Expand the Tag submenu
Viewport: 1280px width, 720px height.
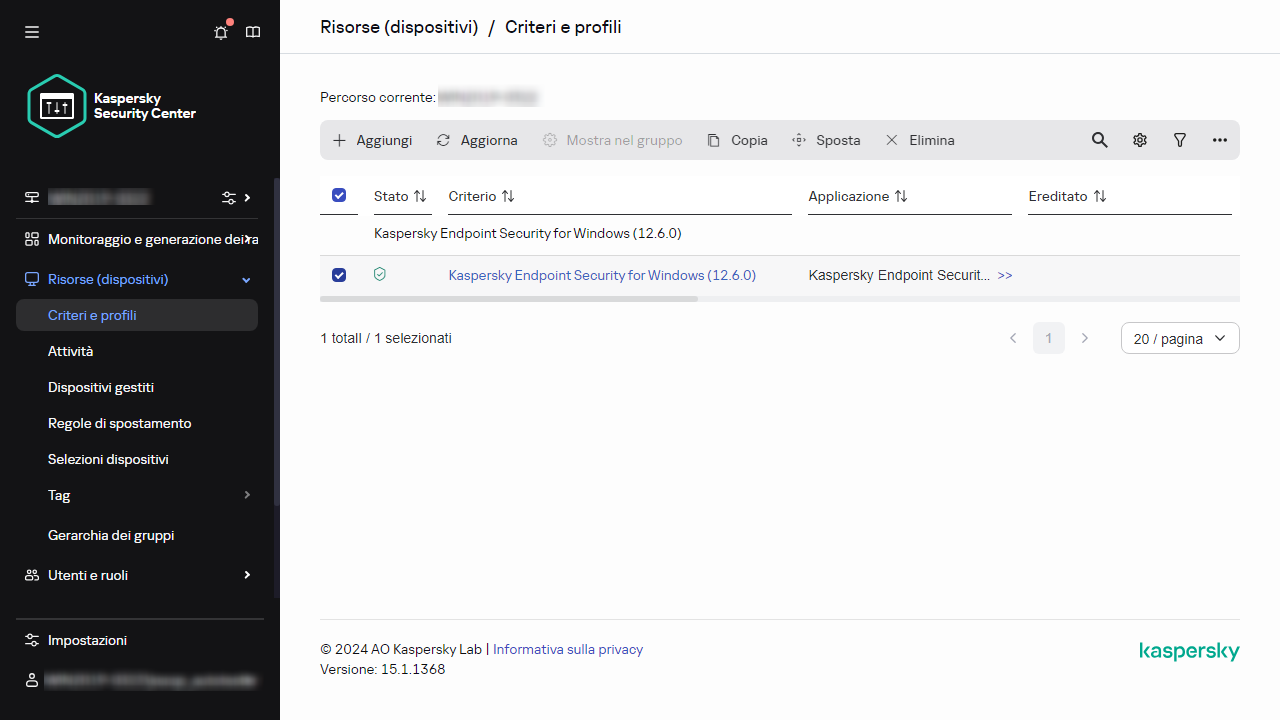pyautogui.click(x=247, y=495)
